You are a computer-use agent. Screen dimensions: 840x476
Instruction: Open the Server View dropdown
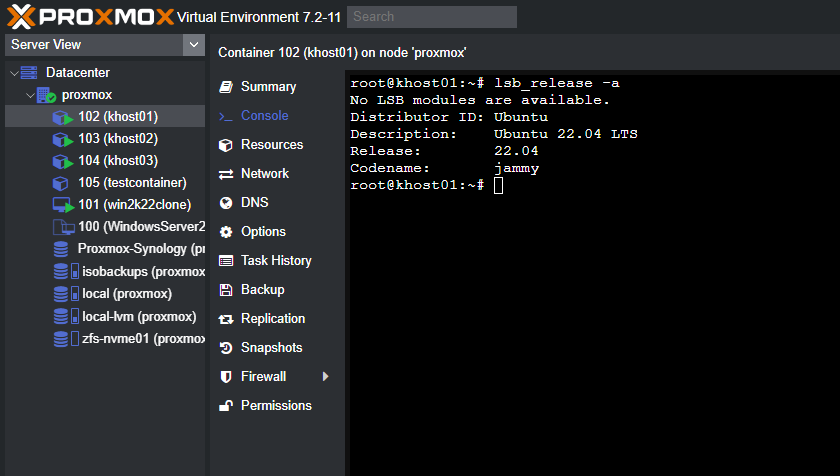[193, 45]
